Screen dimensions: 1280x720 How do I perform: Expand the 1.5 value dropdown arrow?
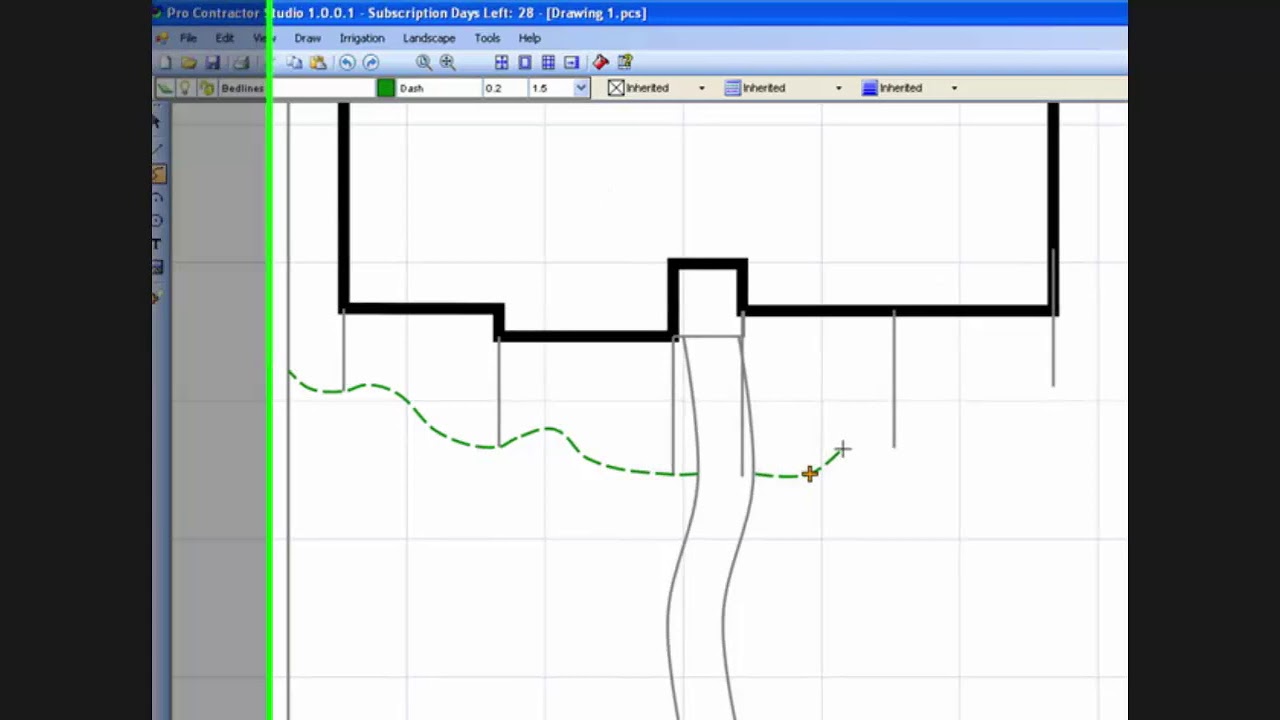pyautogui.click(x=581, y=88)
